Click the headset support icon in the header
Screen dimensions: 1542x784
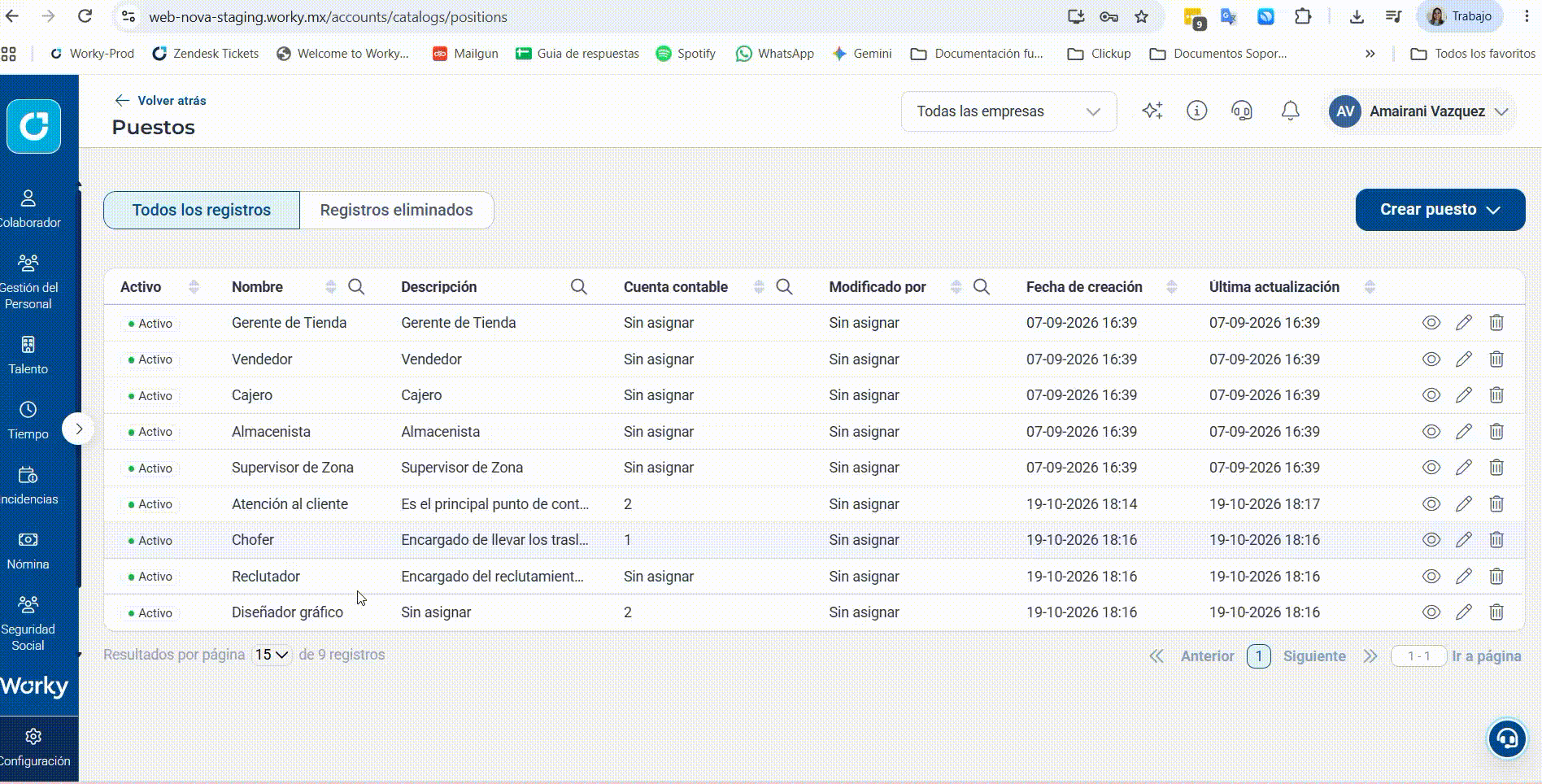[1241, 111]
